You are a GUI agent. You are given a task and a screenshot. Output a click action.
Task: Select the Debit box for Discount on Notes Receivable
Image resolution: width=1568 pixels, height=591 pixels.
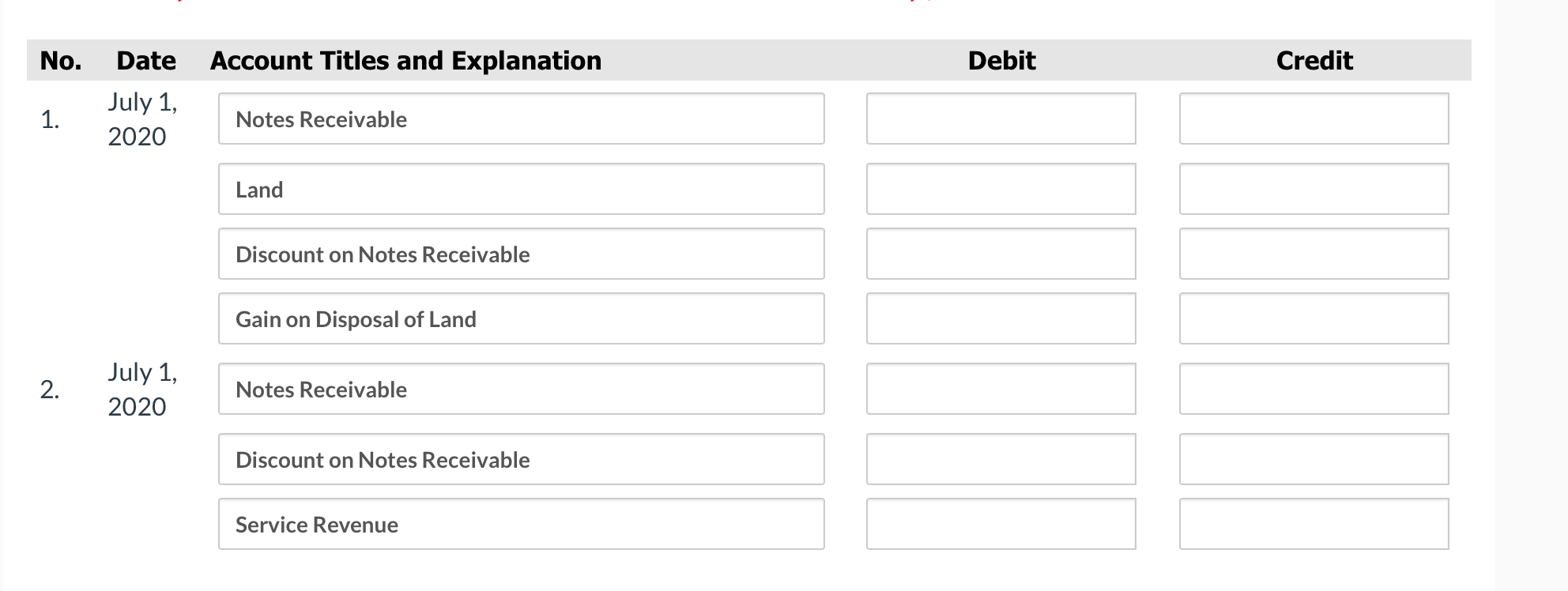pyautogui.click(x=1000, y=254)
